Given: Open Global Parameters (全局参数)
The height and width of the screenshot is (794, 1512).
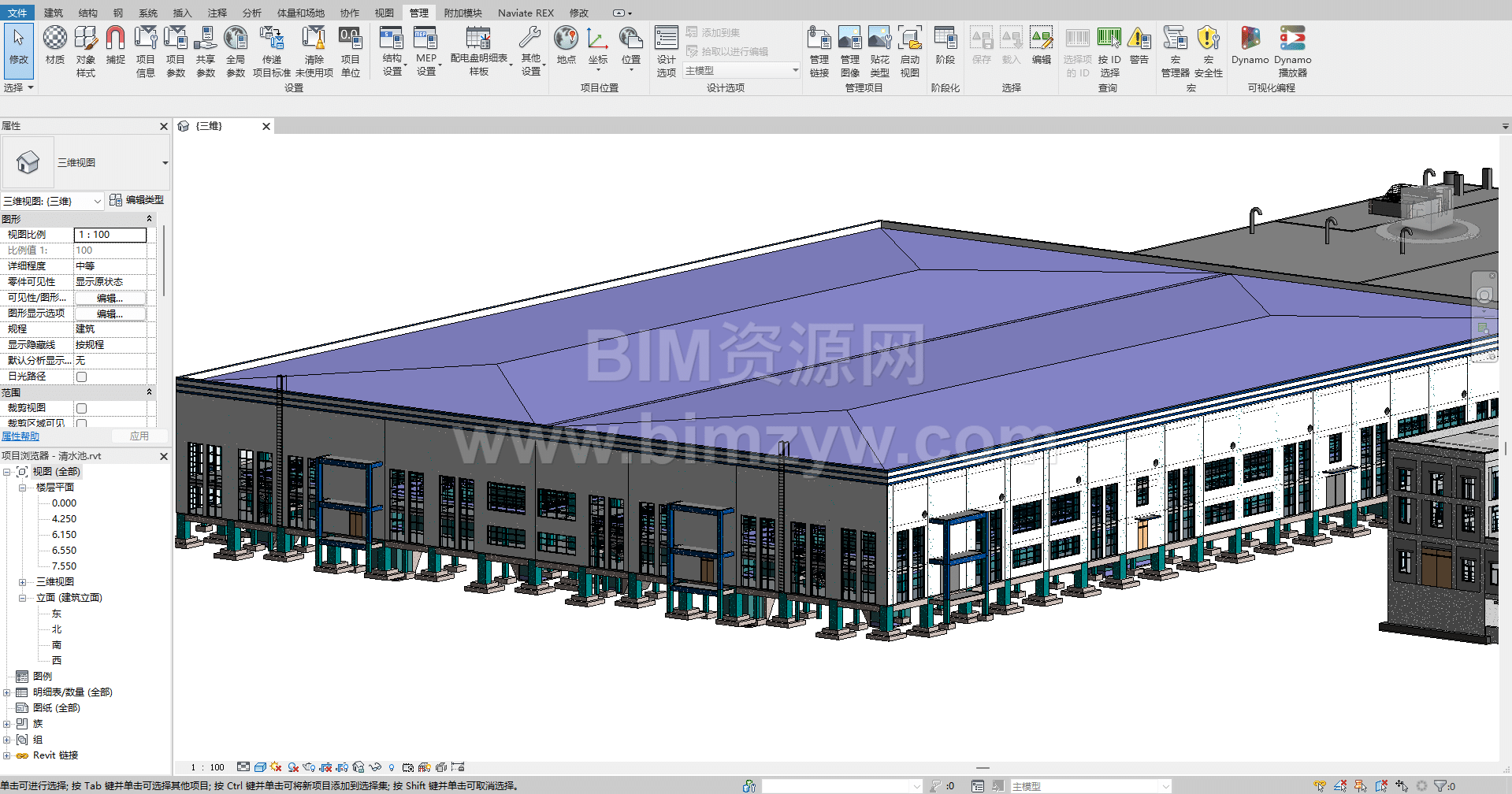Looking at the screenshot, I should tap(236, 51).
